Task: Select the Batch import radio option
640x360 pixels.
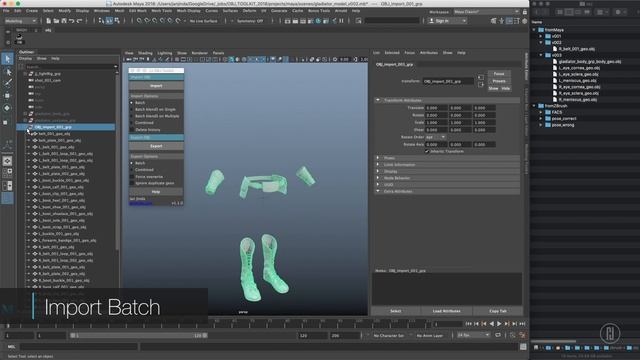Action: (x=132, y=103)
